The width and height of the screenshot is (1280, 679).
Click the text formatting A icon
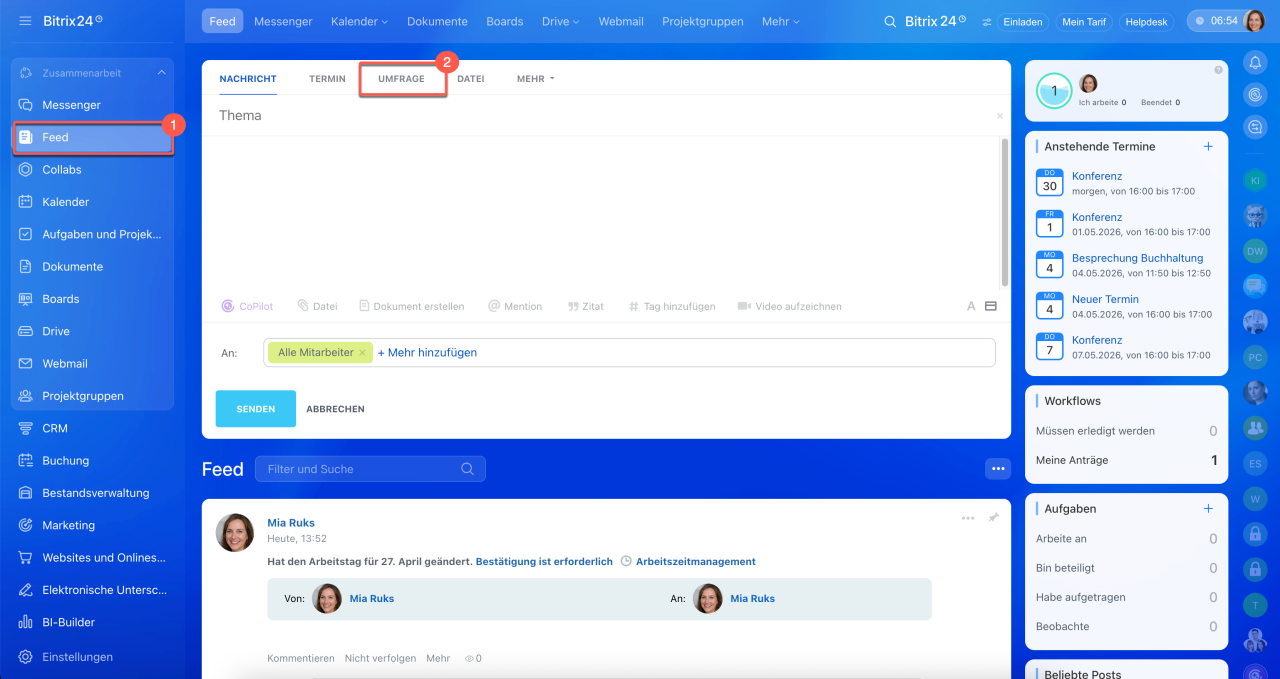[x=971, y=307]
